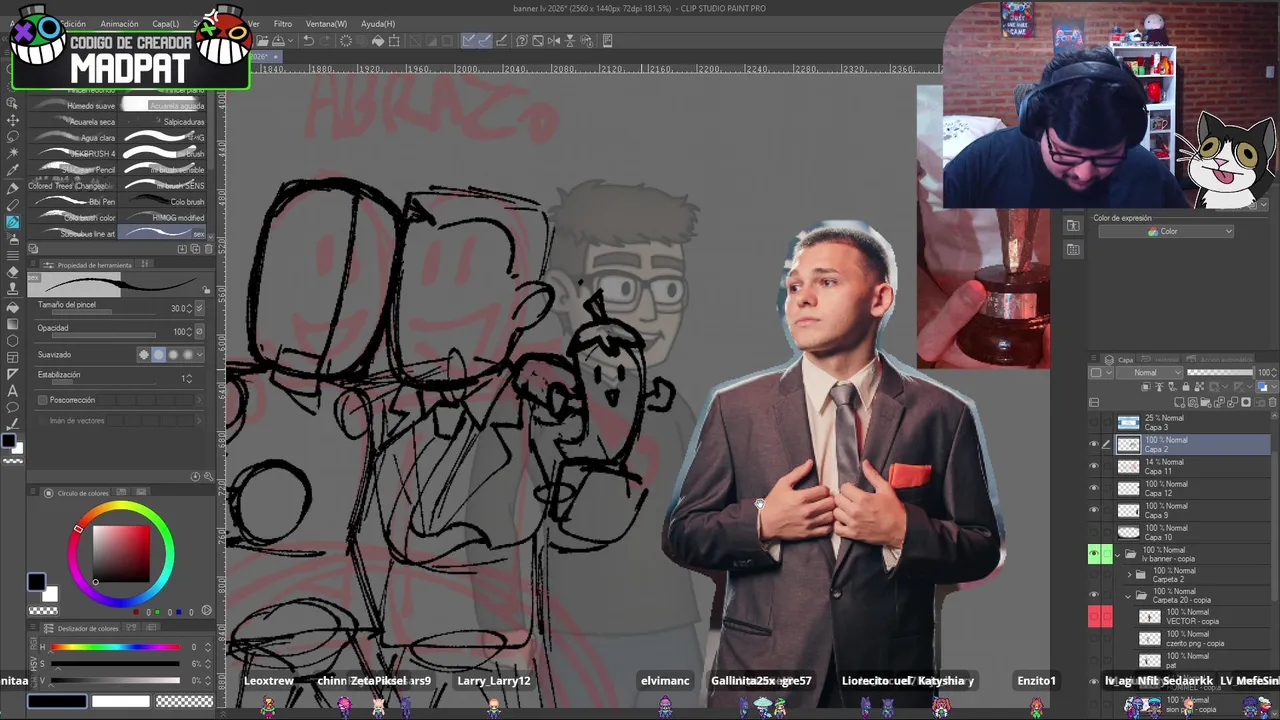Open the anti-aliasing Suavizado dropdown arrow
This screenshot has width=1280, height=720.
[199, 355]
